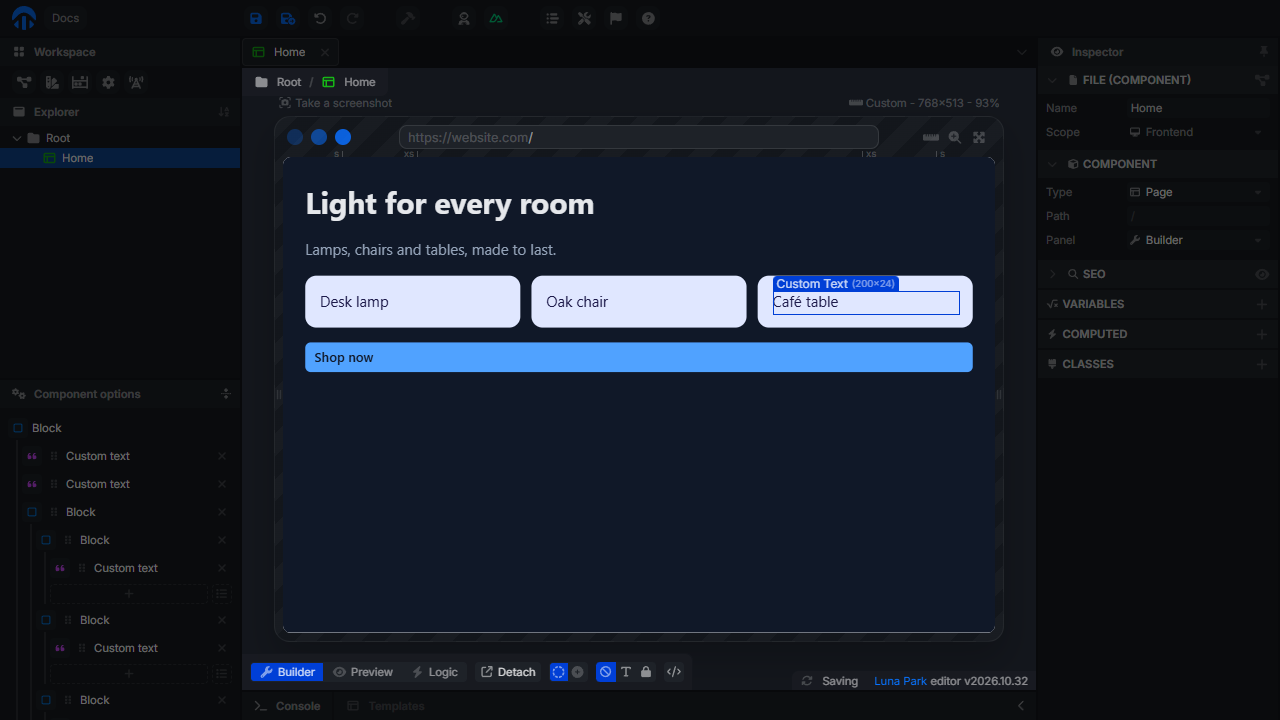The image size is (1280, 720).
Task: Pin the Inspector panel
Action: point(1263,52)
